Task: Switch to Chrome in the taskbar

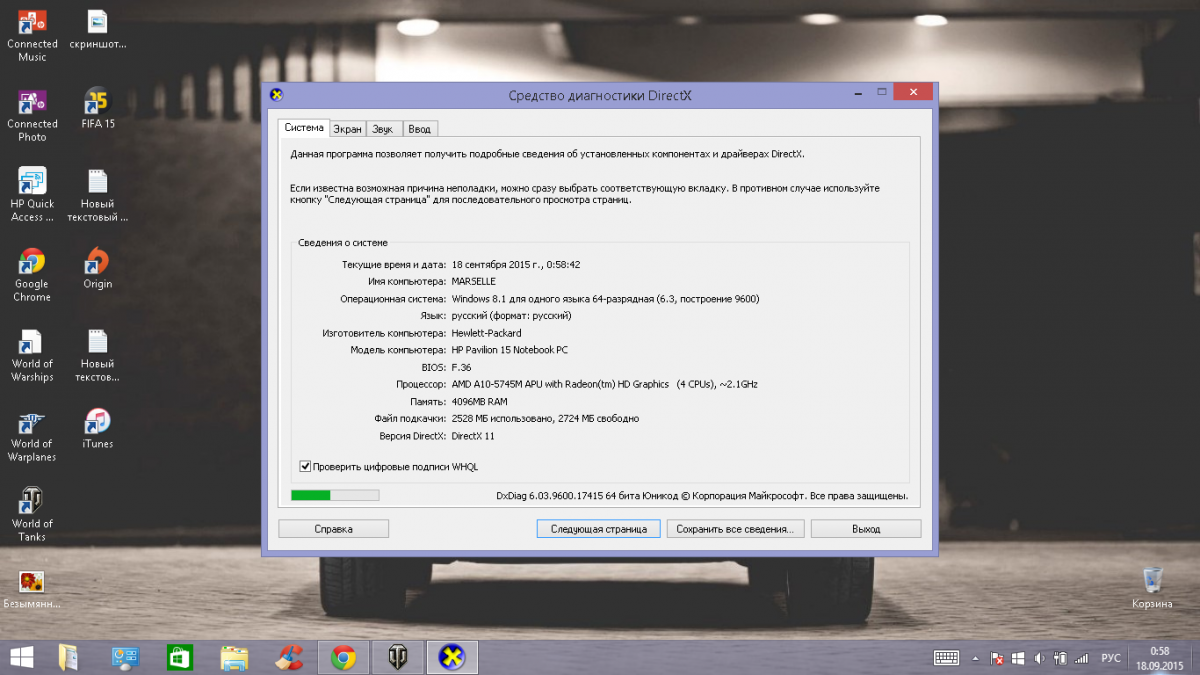Action: point(343,657)
